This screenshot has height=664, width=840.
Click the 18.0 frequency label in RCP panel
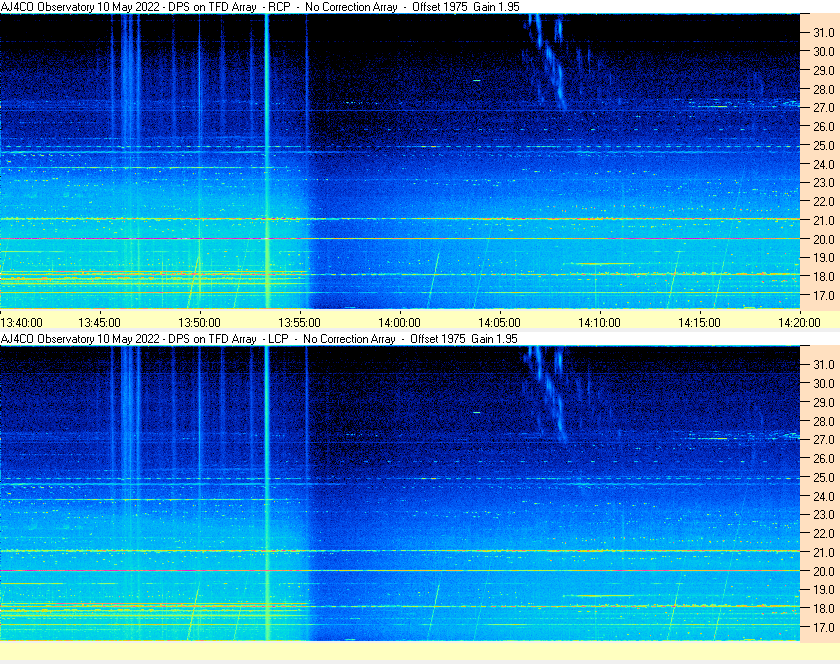pos(824,277)
